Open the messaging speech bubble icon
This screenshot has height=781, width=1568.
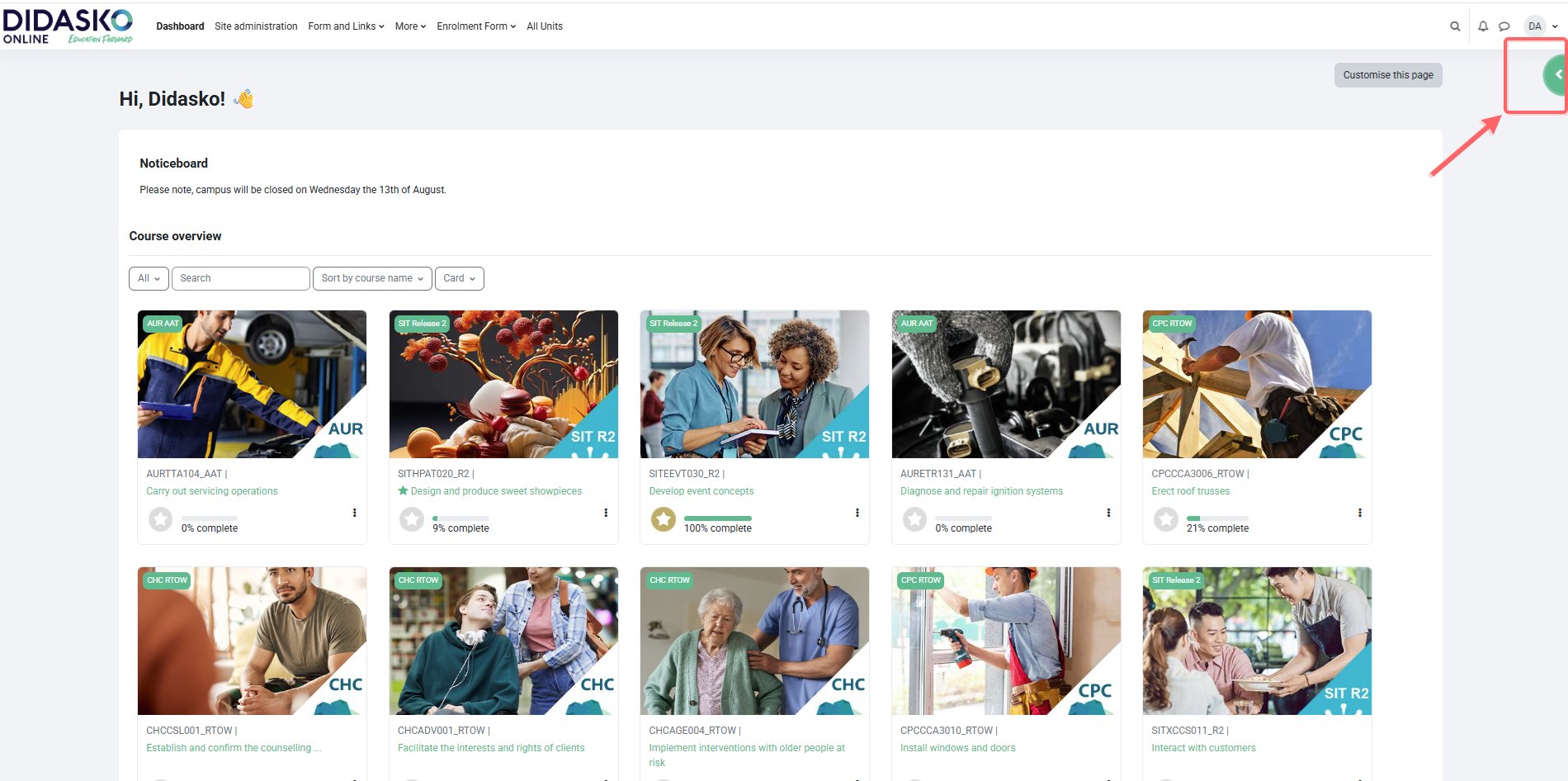[1504, 26]
